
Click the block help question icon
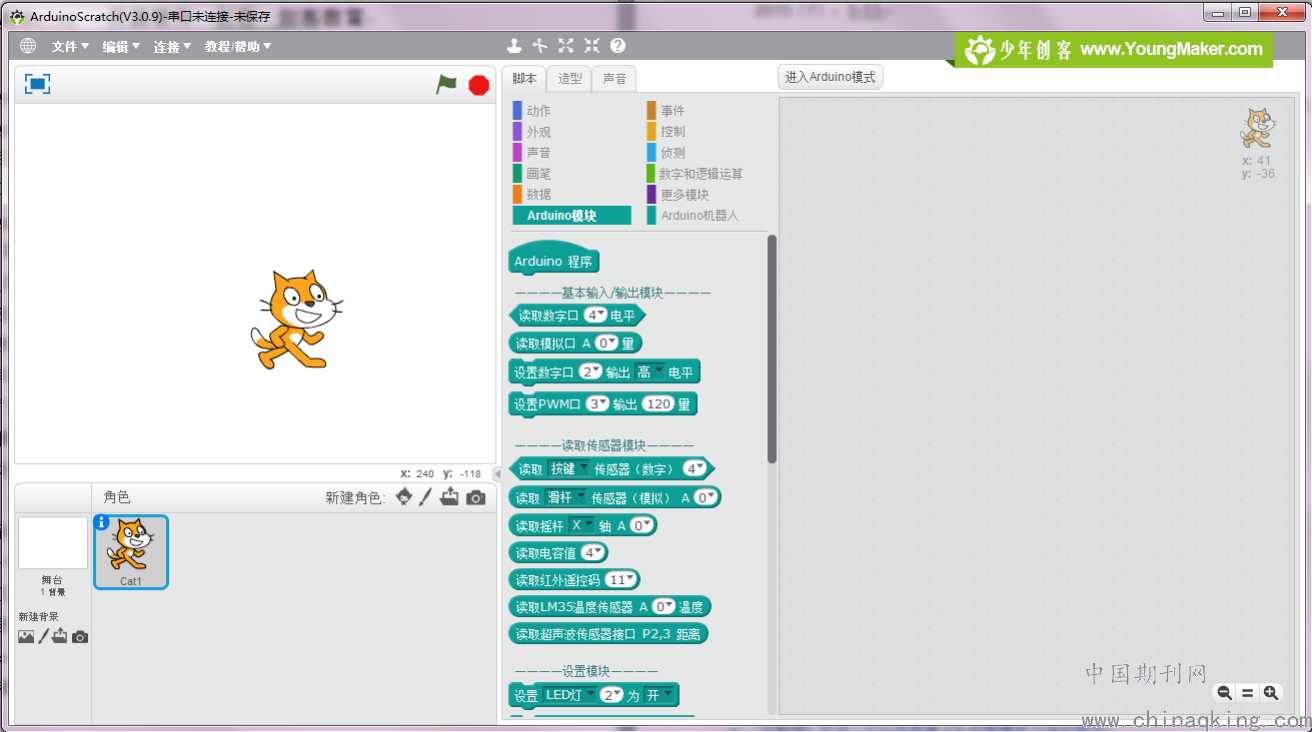tap(618, 45)
